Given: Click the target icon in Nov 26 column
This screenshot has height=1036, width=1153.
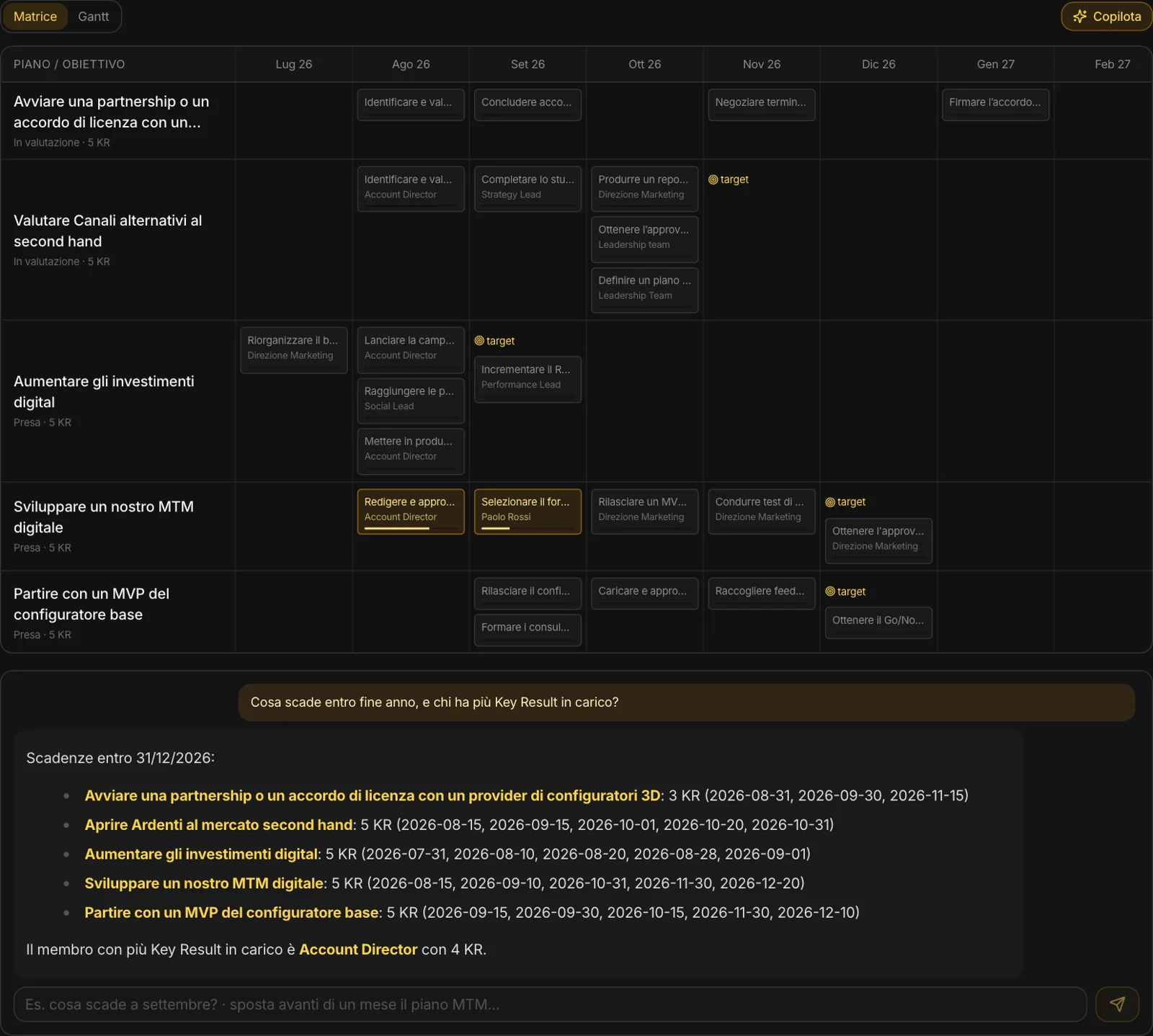Looking at the screenshot, I should pyautogui.click(x=713, y=179).
